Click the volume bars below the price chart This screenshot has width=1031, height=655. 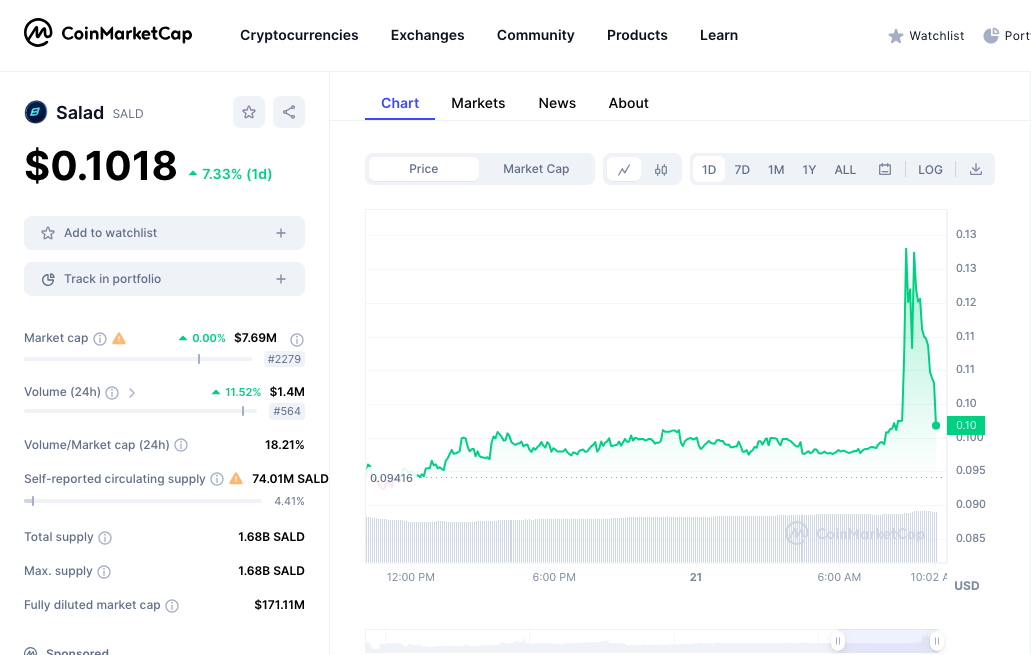pyautogui.click(x=651, y=537)
